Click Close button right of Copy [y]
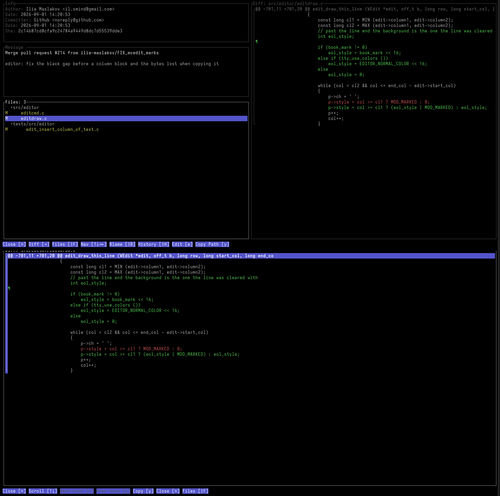The image size is (500, 496). pyautogui.click(x=168, y=491)
